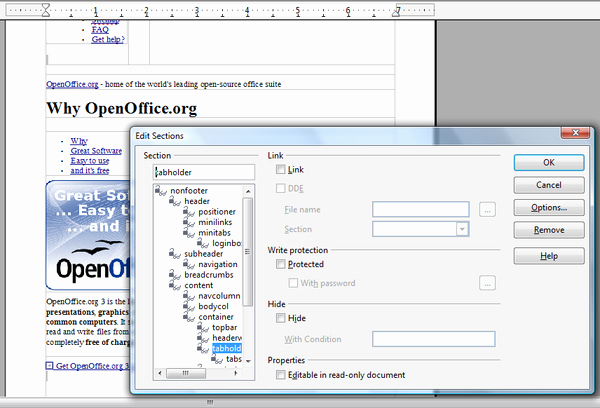This screenshot has height=408, width=600.
Task: Click the lock icon beside content section
Action: [175, 285]
